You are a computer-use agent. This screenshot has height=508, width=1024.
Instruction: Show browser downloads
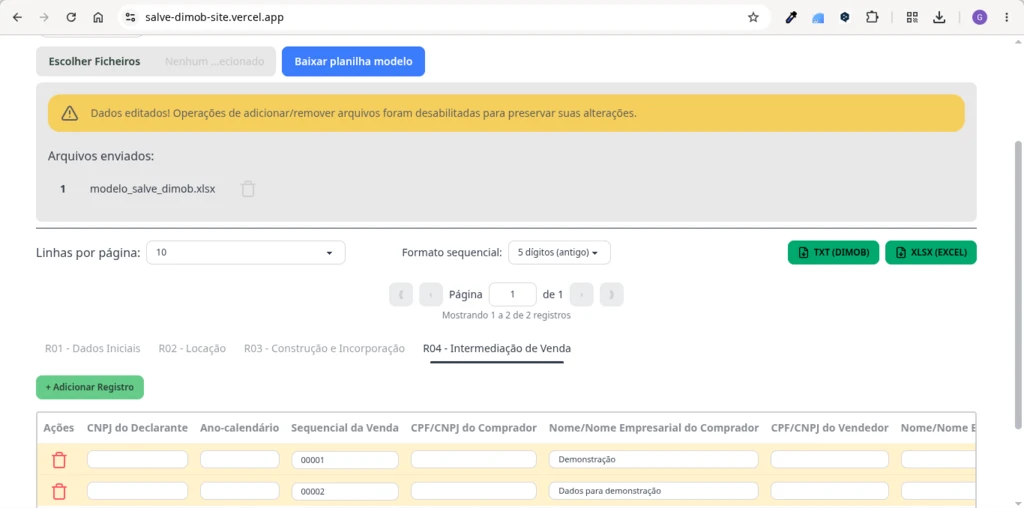point(939,18)
